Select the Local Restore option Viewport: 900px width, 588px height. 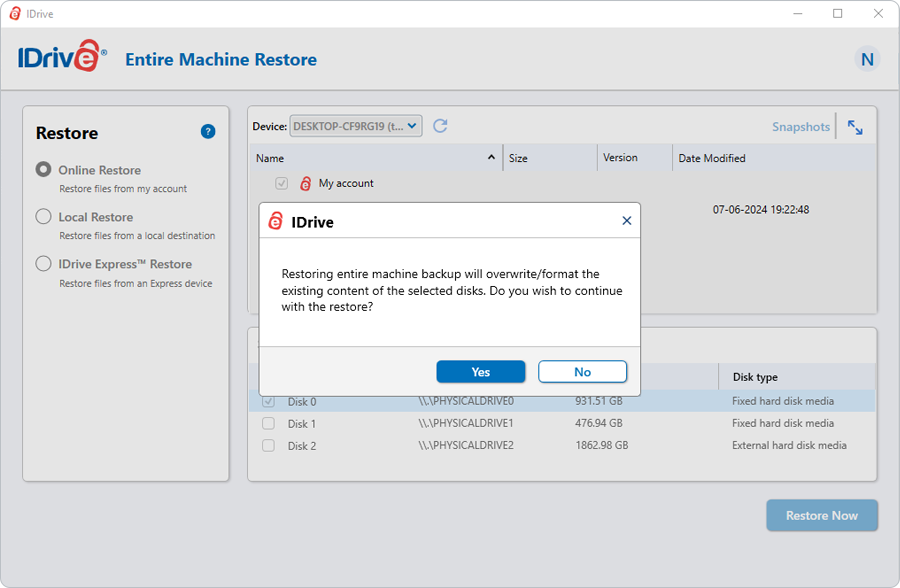point(43,216)
